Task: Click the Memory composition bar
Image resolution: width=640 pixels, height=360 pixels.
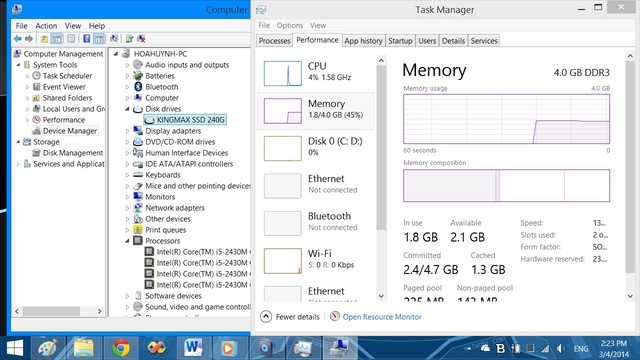Action: pyautogui.click(x=507, y=186)
